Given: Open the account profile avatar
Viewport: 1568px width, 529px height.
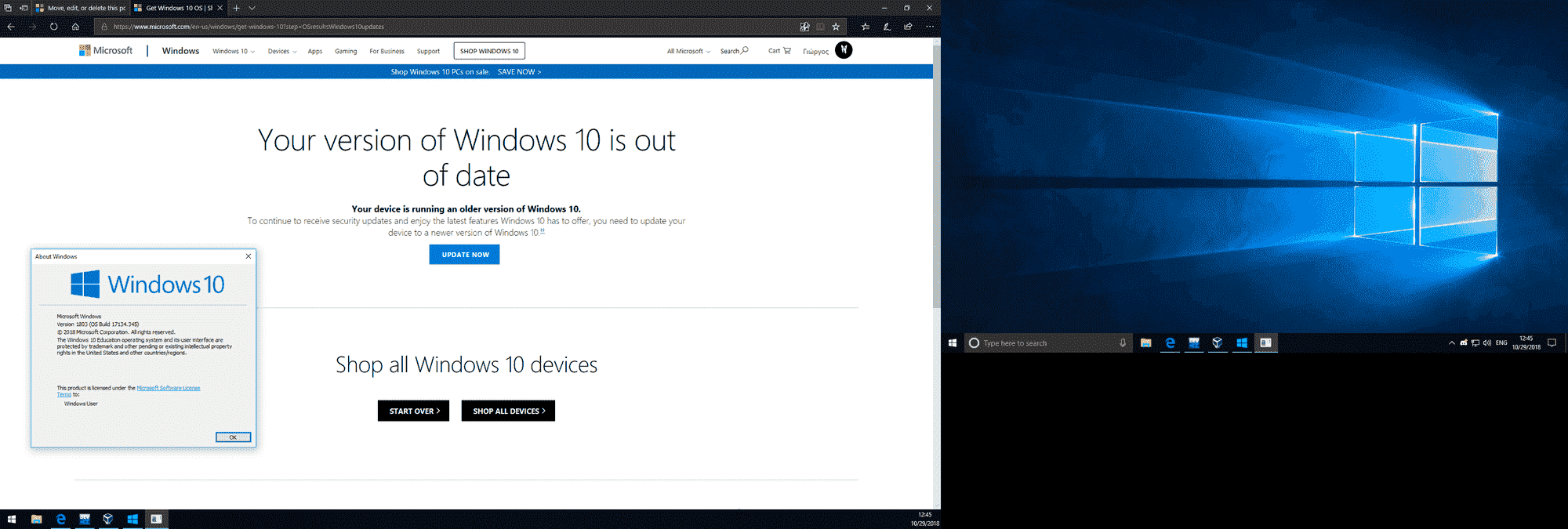Looking at the screenshot, I should point(844,50).
